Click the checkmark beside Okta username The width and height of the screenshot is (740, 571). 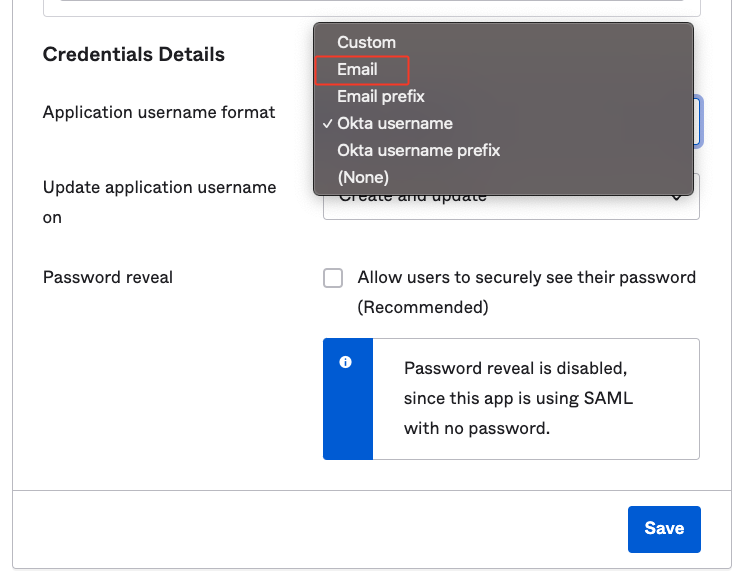pyautogui.click(x=328, y=124)
